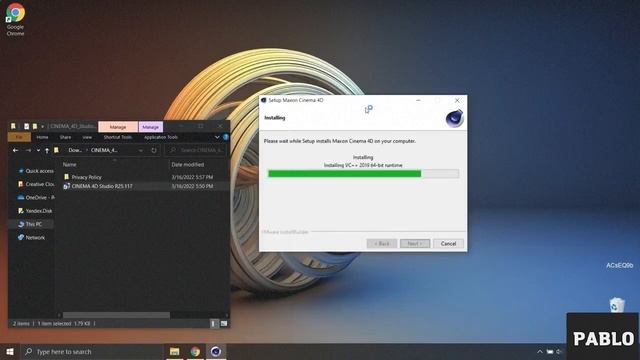Open address bar history dropdown
640x360 pixels.
tap(140, 150)
